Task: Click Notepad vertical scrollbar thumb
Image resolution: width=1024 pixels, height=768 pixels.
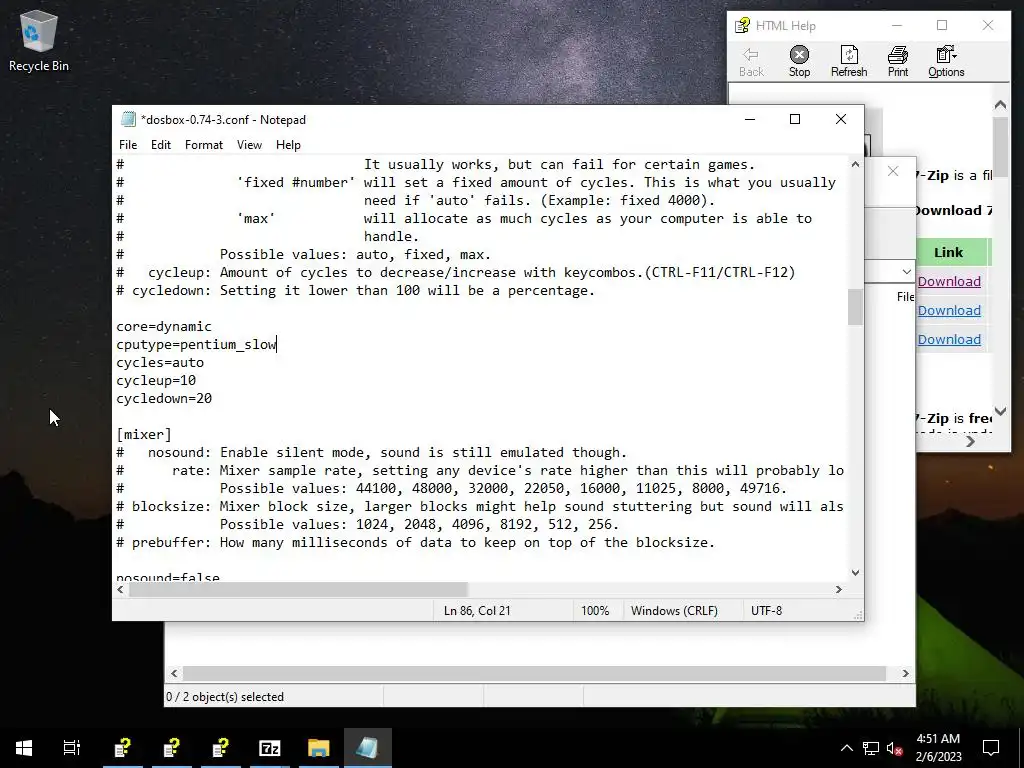Action: [855, 307]
